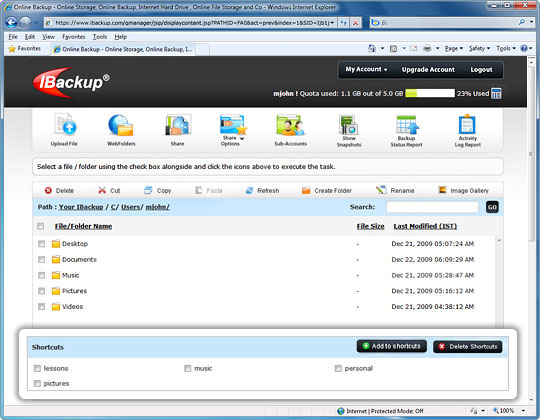Open the Image Gallery
540x420 pixels.
(464, 190)
